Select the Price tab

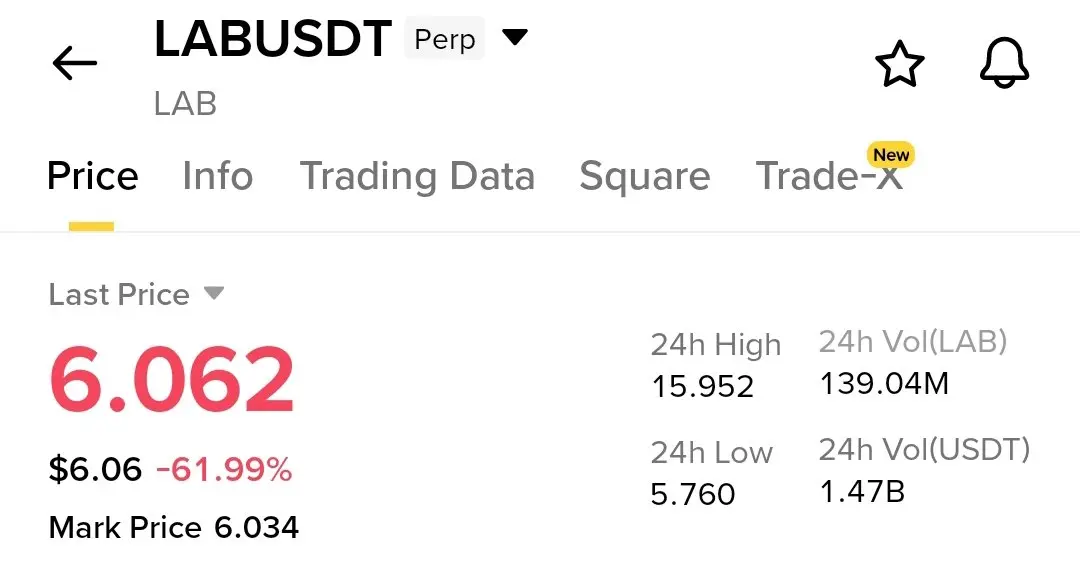(93, 176)
